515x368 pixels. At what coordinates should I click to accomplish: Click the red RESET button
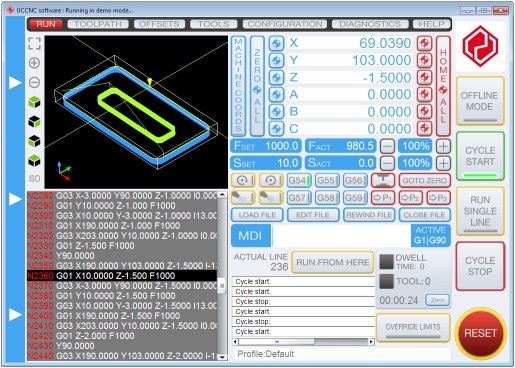[480, 333]
